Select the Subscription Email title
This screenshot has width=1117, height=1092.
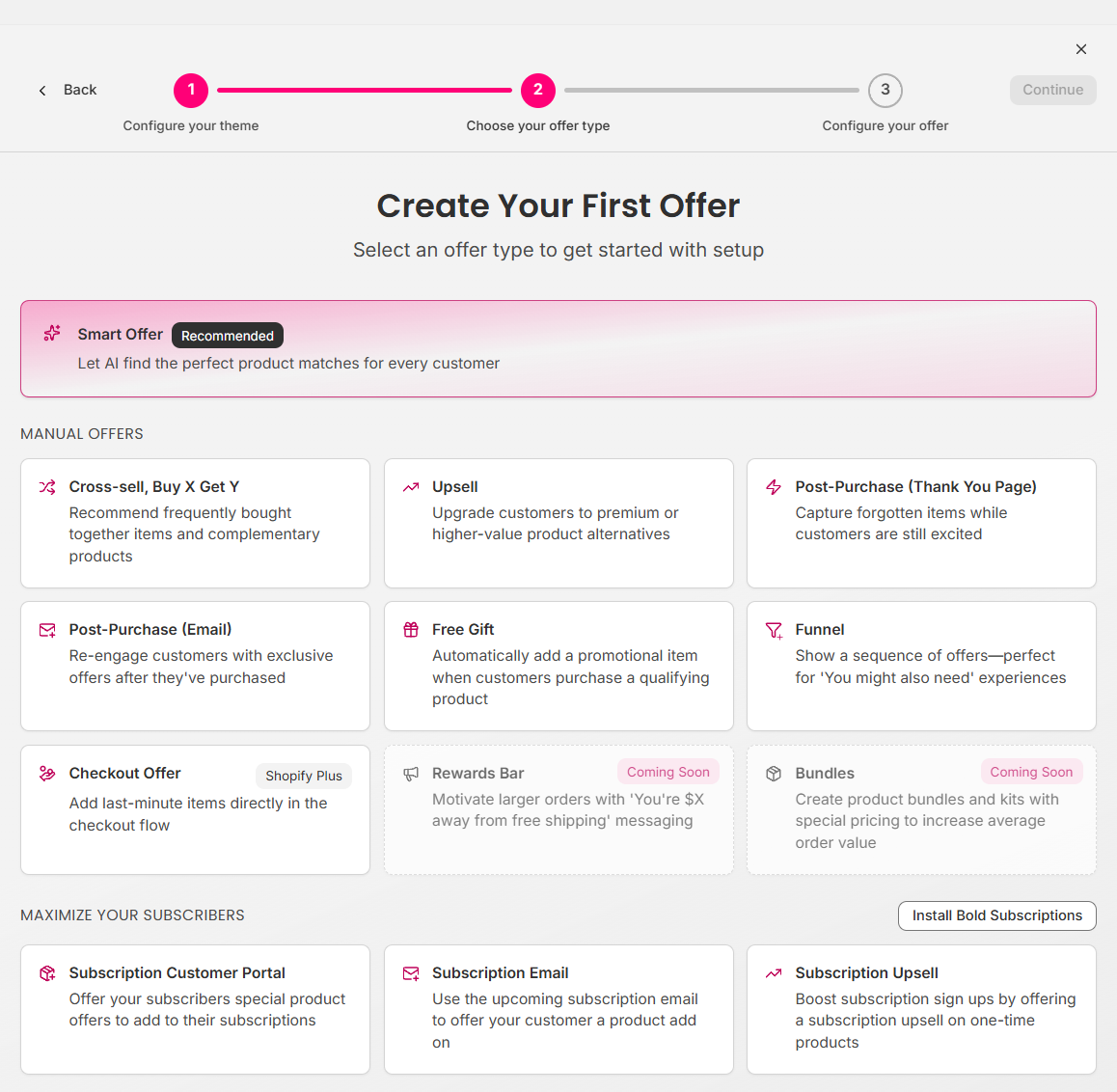coord(500,973)
